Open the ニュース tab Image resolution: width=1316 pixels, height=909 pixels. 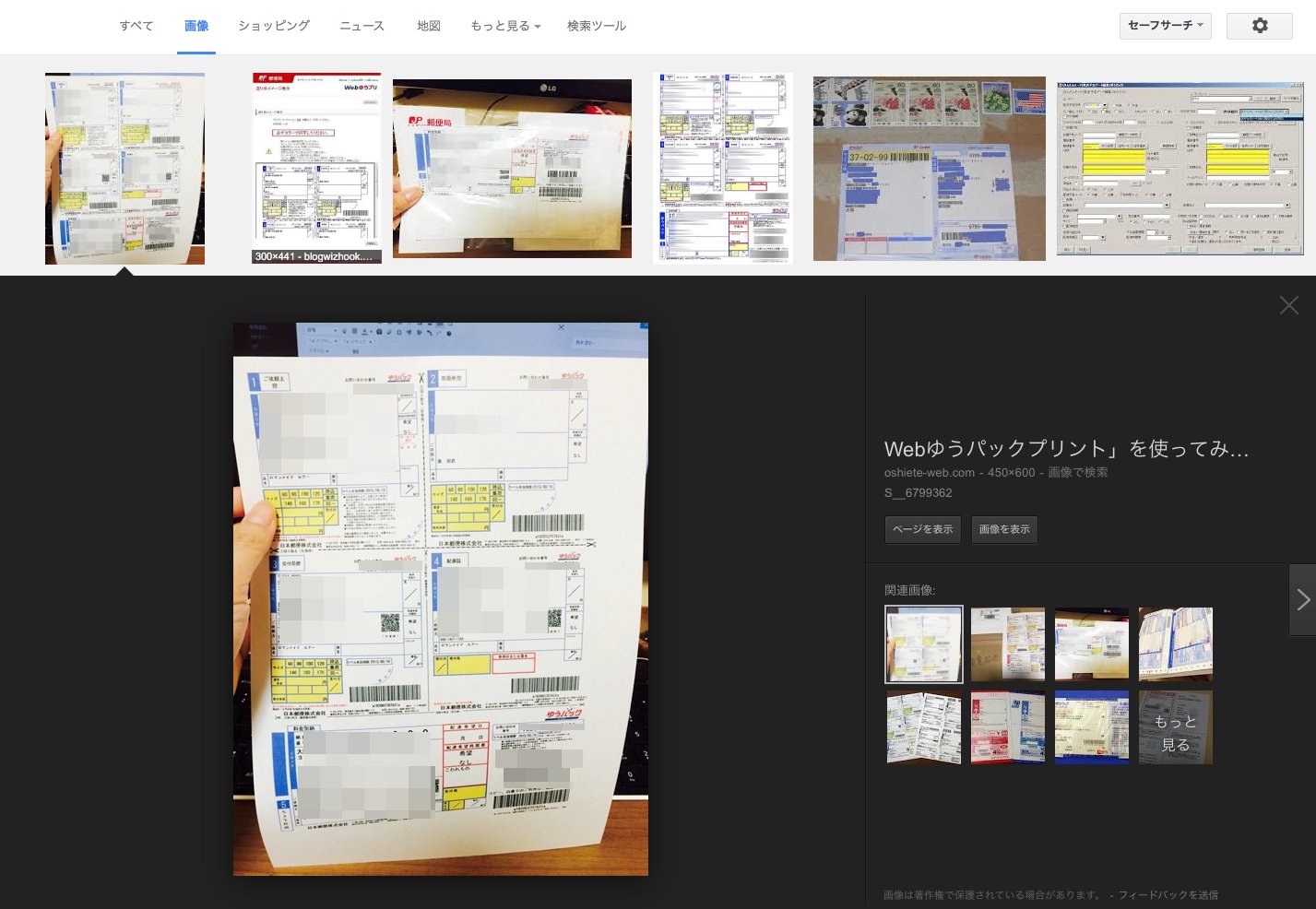tap(362, 26)
